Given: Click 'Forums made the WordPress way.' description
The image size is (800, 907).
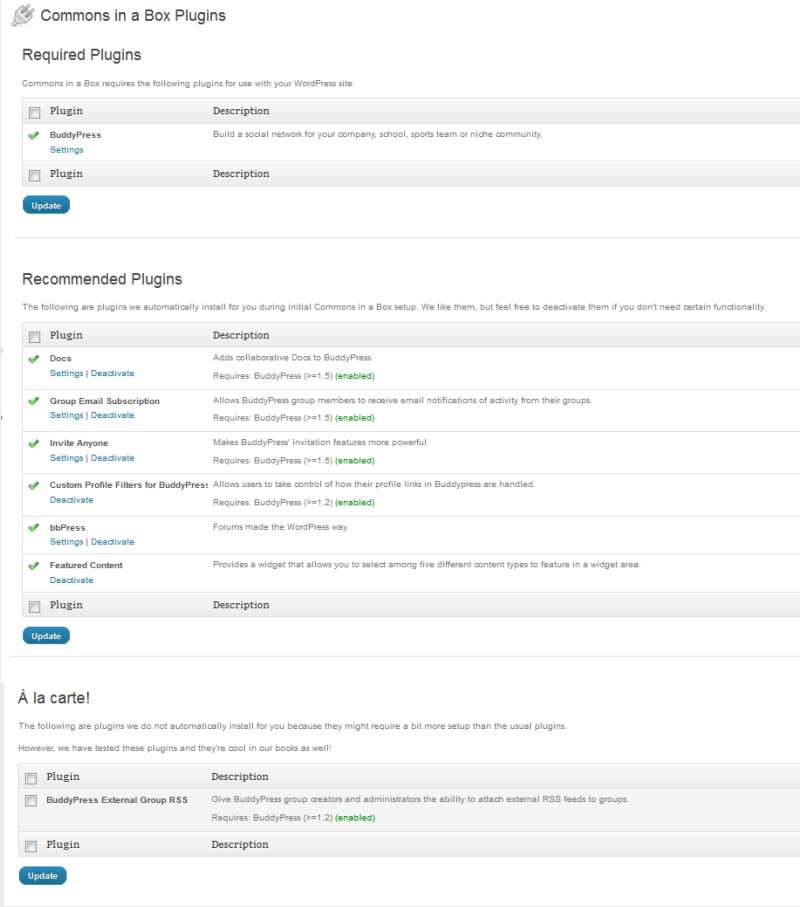Looking at the screenshot, I should [x=281, y=527].
